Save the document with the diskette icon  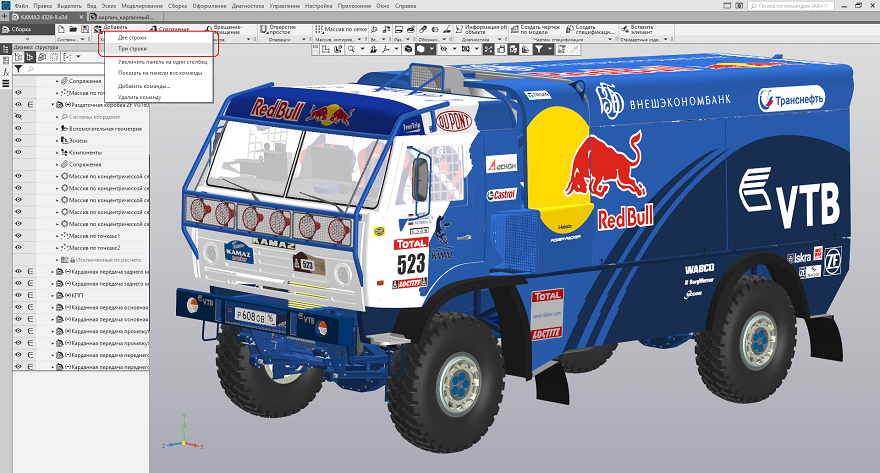coord(85,29)
